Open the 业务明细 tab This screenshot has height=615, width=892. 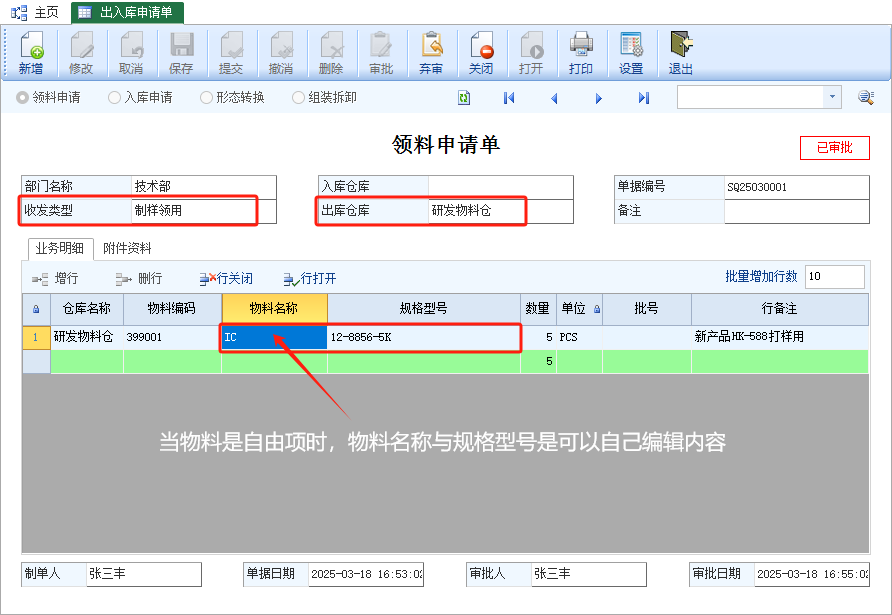click(60, 249)
